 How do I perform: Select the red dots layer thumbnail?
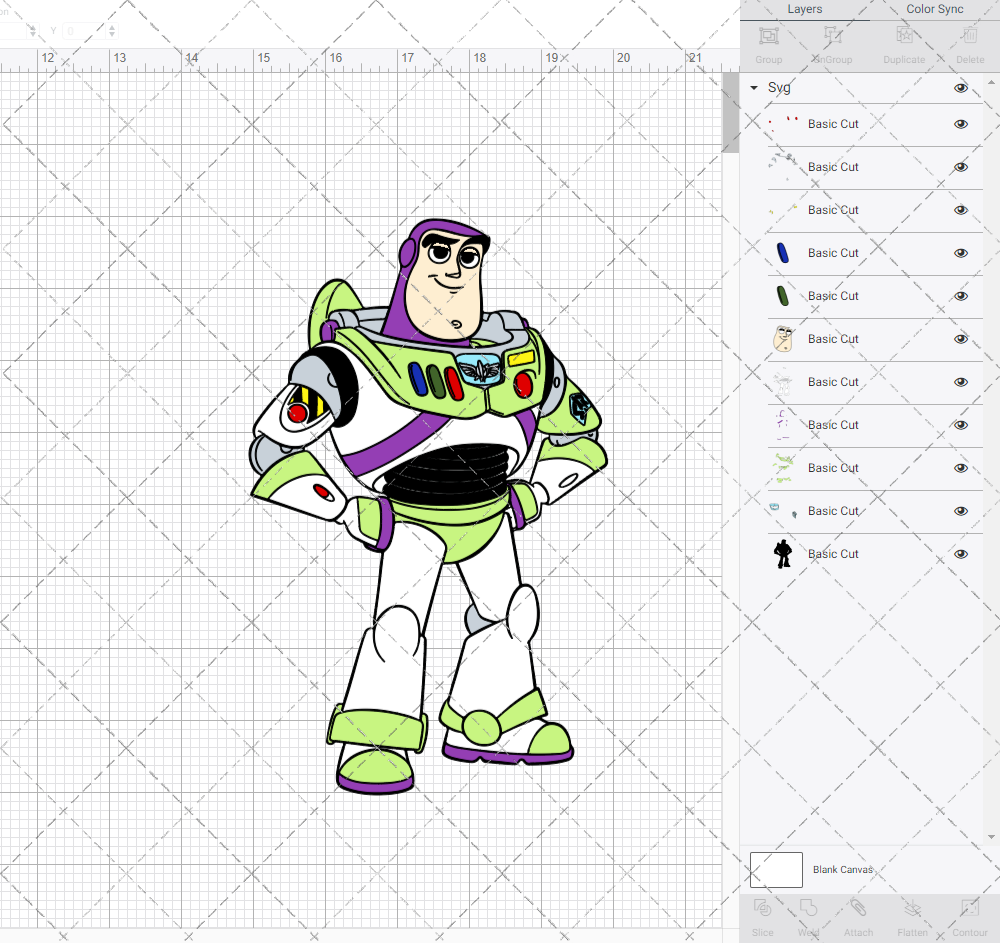pos(783,124)
